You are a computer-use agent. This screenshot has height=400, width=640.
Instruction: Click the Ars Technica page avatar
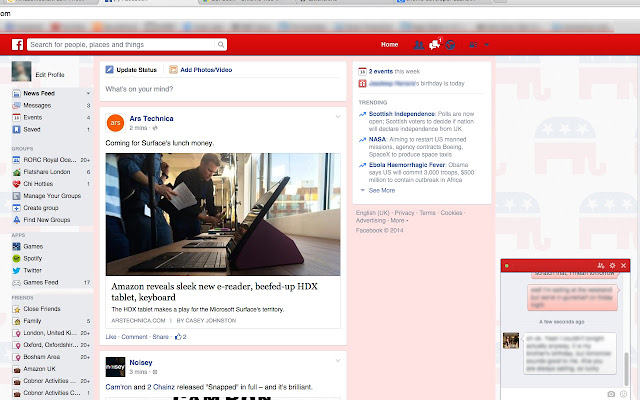pyautogui.click(x=116, y=123)
